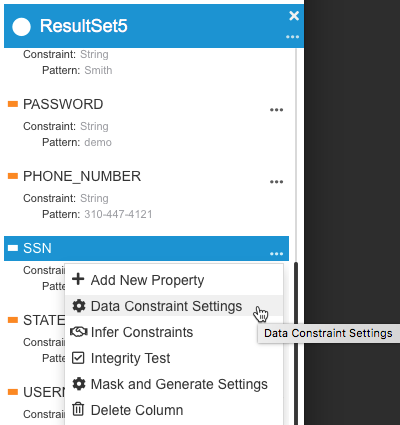
Task: Click the white circle icon beside ResultSet5
Action: [21, 27]
